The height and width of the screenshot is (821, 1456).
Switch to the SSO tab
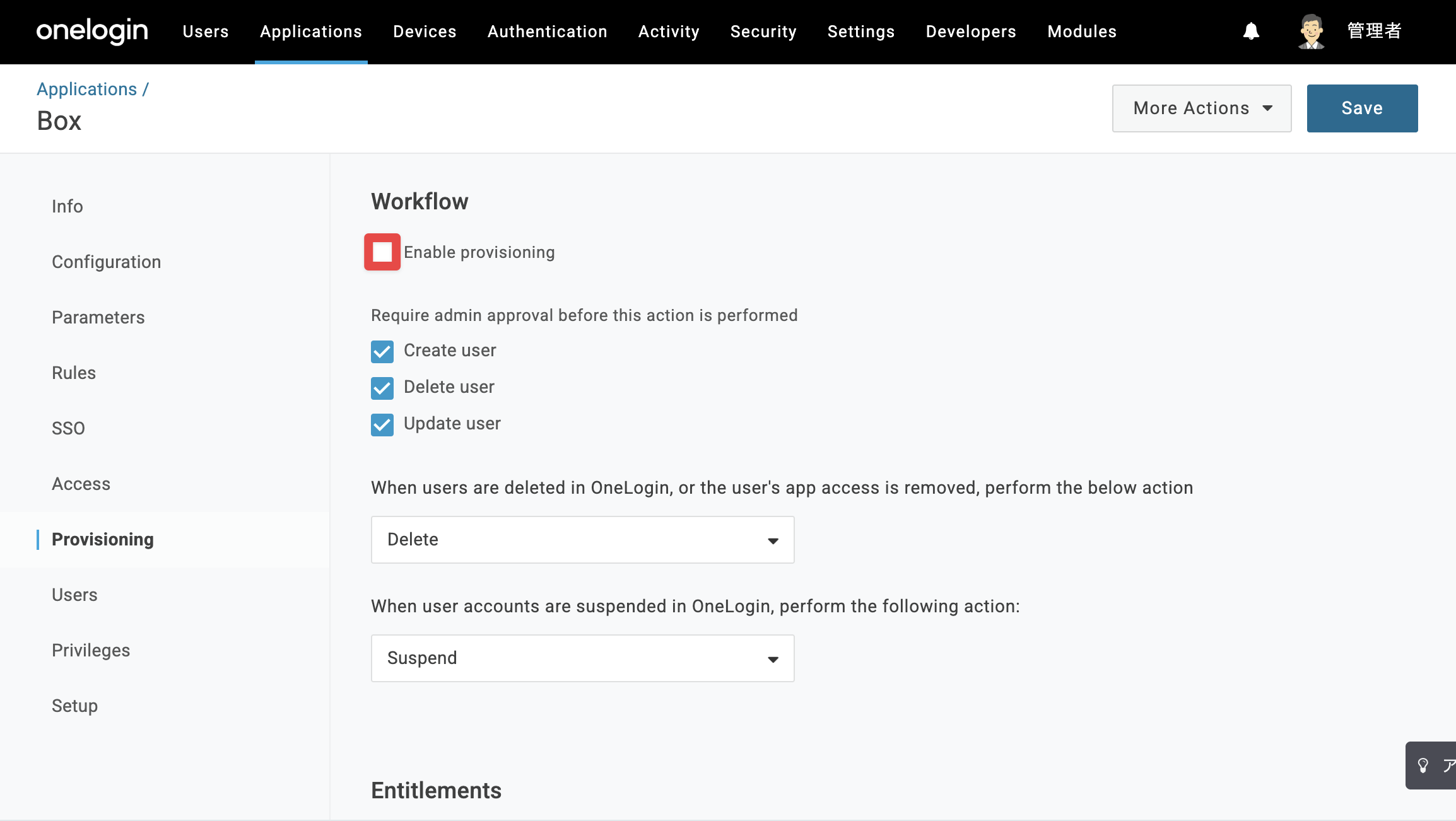point(68,429)
